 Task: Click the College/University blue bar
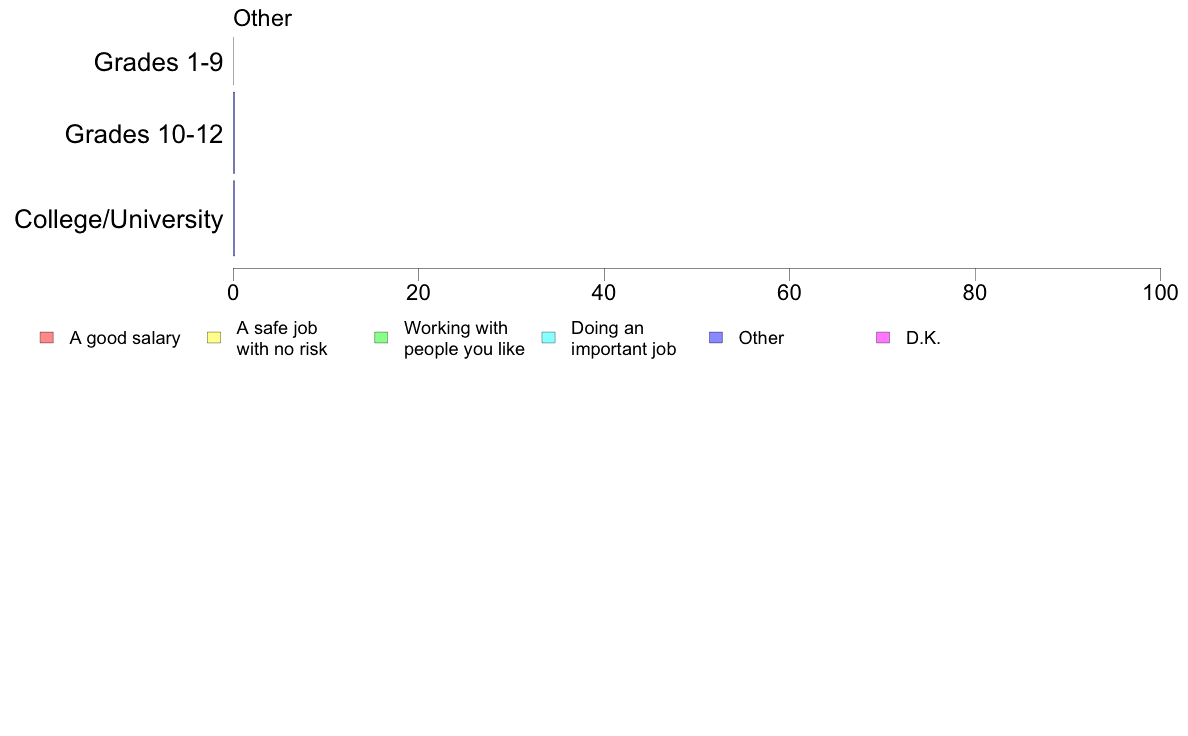point(234,218)
